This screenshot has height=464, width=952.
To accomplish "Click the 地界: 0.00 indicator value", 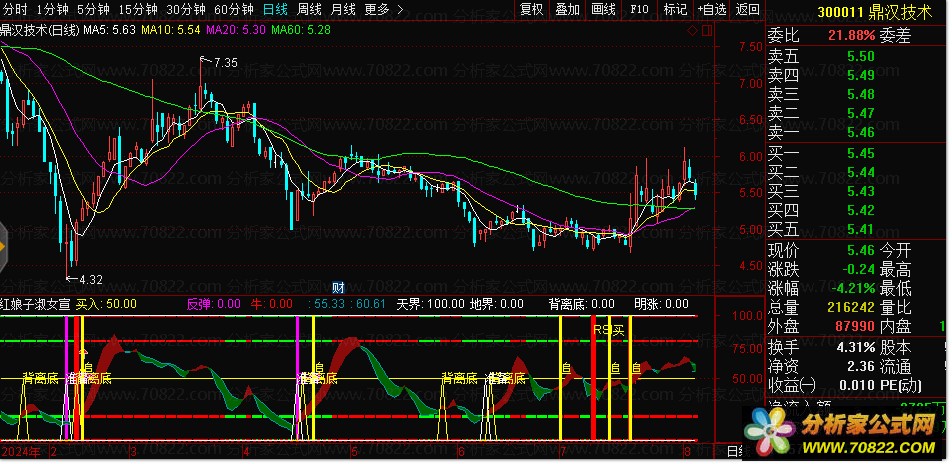I will click(497, 304).
